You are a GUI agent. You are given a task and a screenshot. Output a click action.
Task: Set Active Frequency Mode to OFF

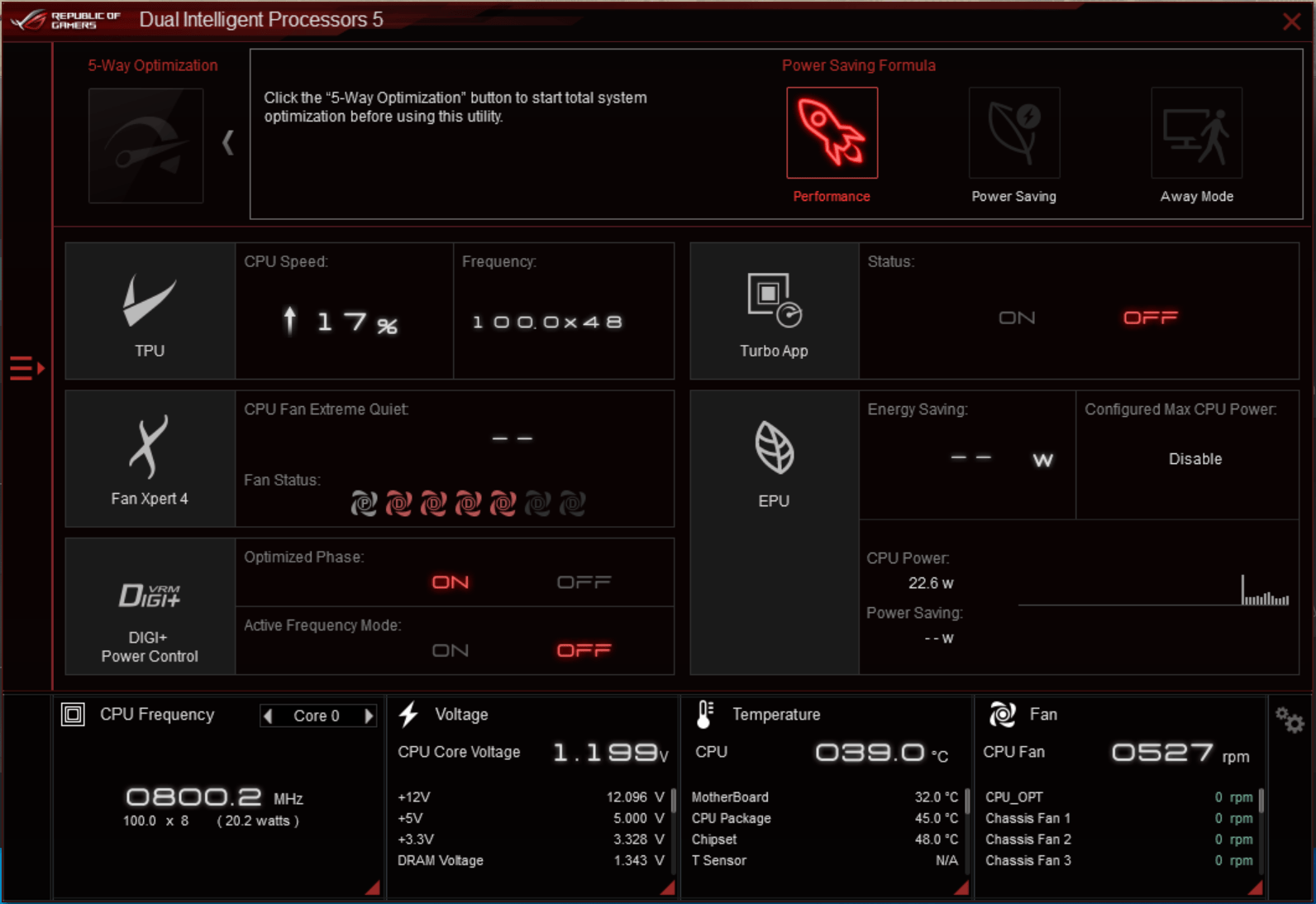[584, 650]
